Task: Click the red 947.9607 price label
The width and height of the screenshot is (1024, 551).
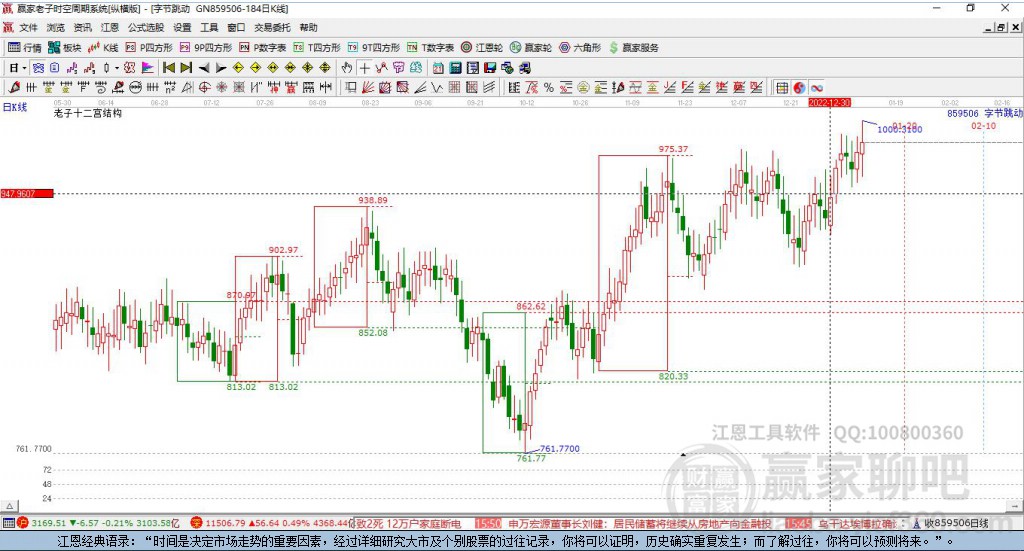Action: 27,194
